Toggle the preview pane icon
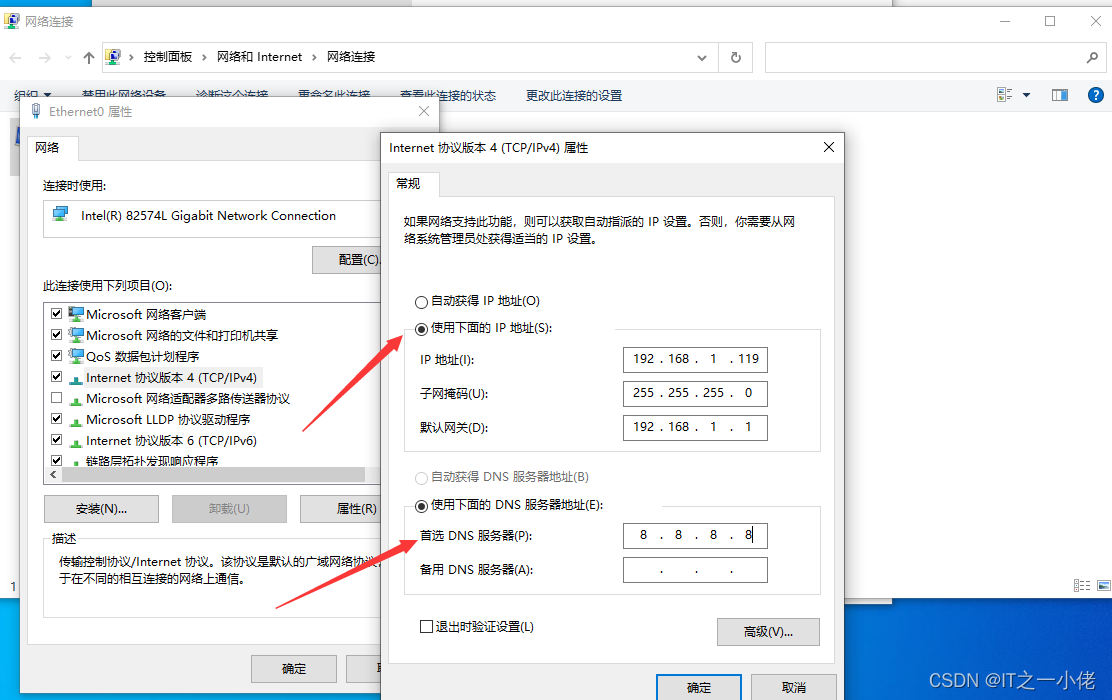 [1060, 95]
